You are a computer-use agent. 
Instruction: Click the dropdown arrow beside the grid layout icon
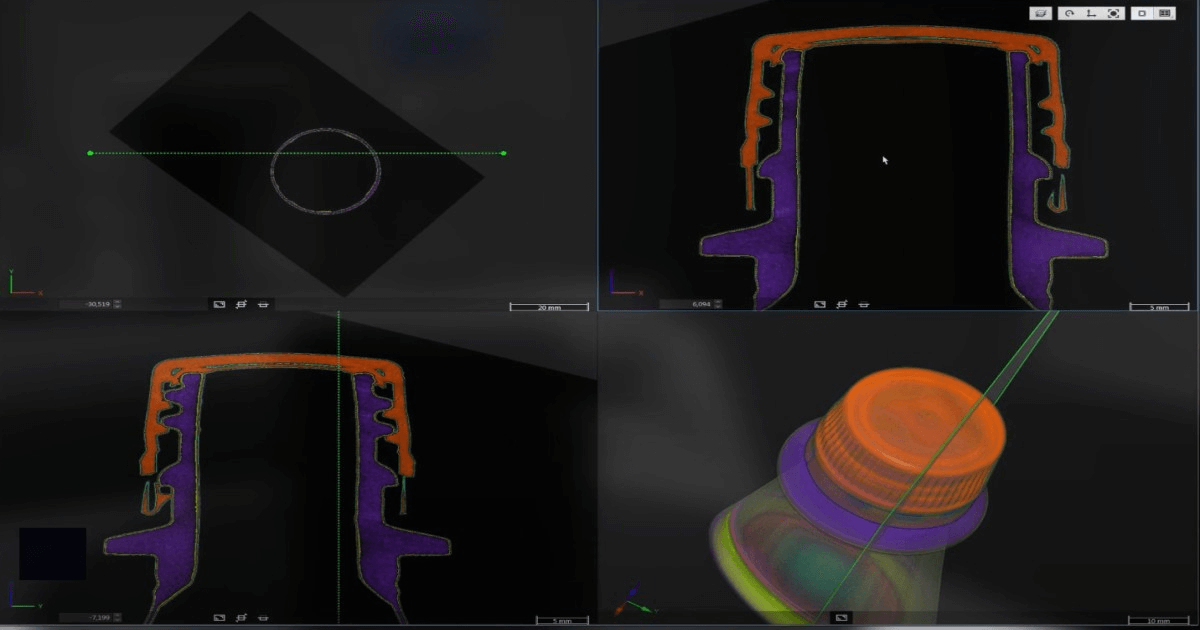pyautogui.click(x=1172, y=20)
